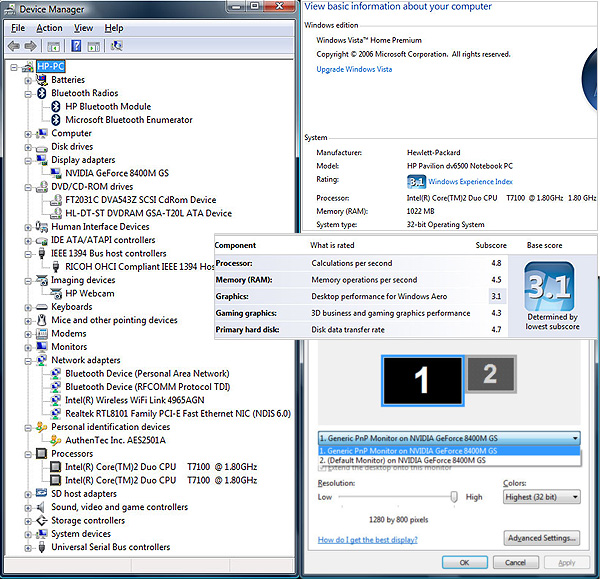Expand the Human Interface Devices node
The width and height of the screenshot is (600, 580).
[x=28, y=228]
